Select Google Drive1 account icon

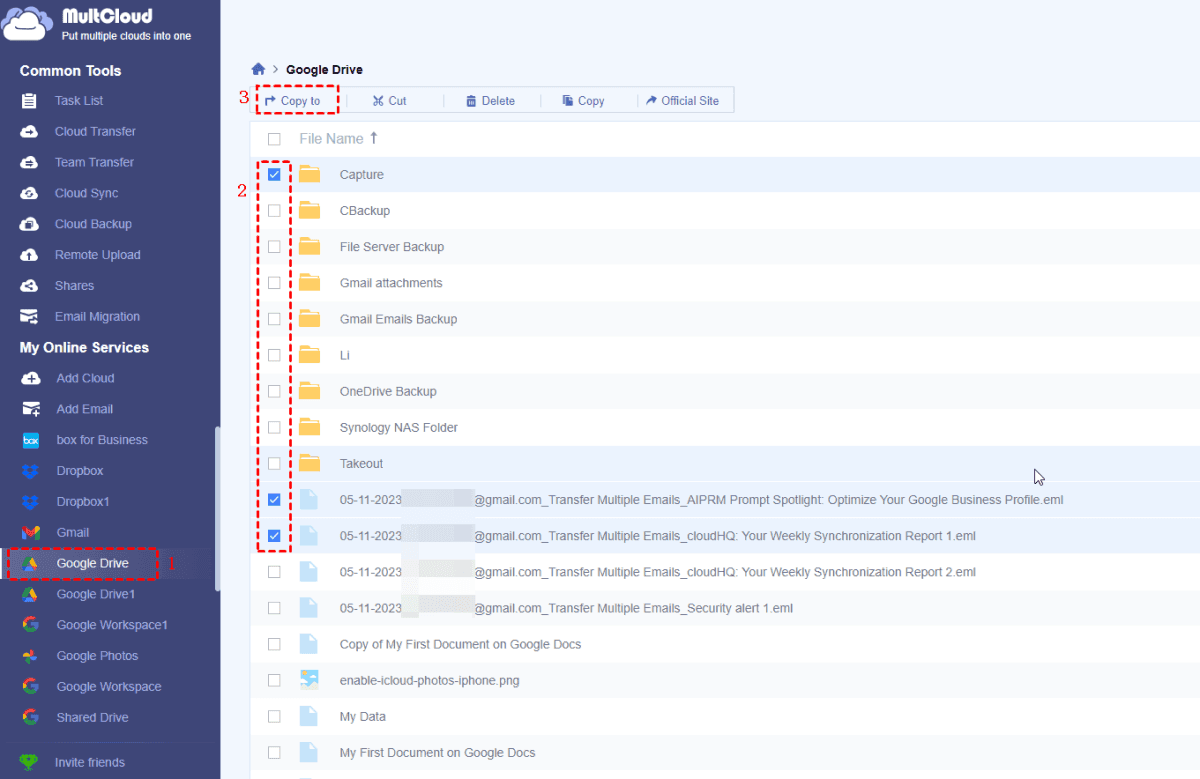(31, 594)
